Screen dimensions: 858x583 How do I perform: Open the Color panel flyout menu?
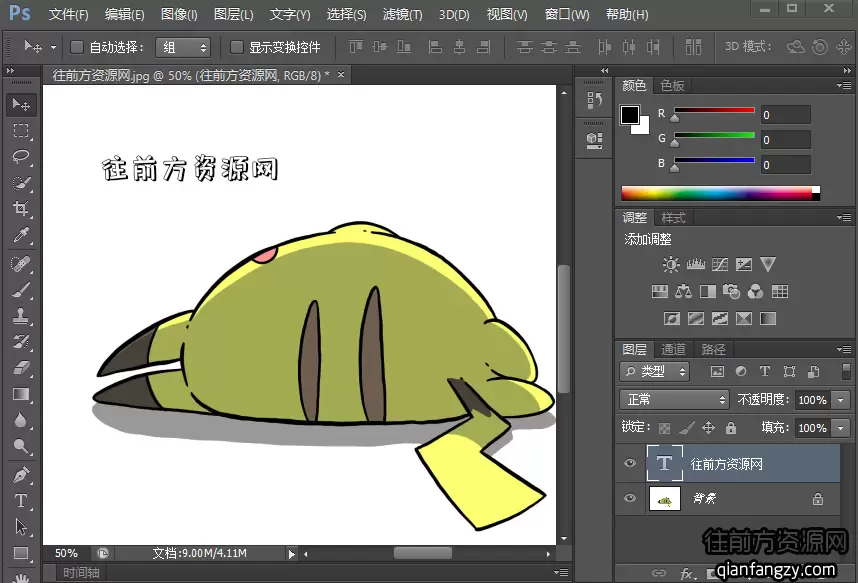click(844, 85)
